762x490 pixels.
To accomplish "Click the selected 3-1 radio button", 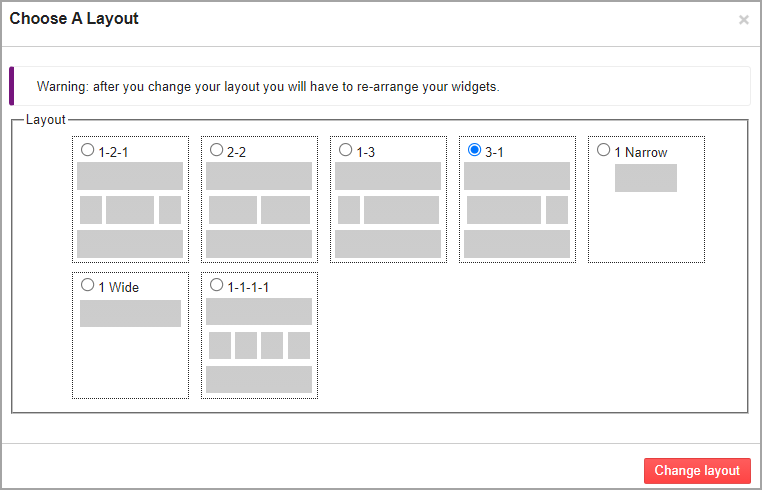I will click(474, 150).
